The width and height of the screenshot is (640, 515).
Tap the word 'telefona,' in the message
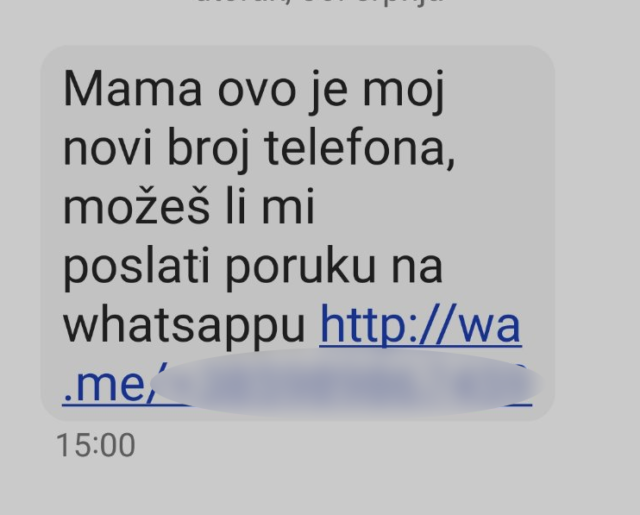point(360,147)
